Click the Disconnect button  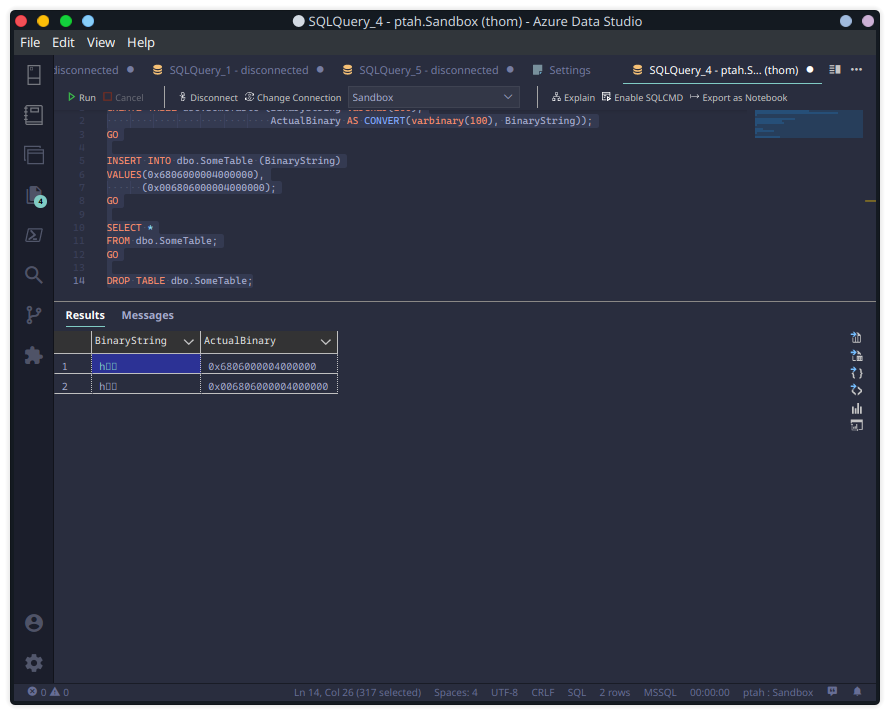point(208,98)
